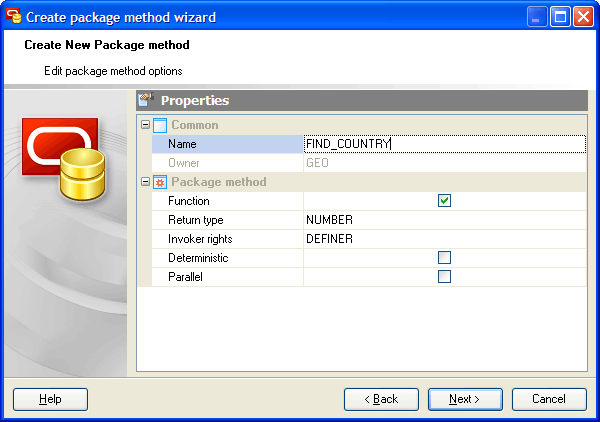Collapse the Common section
Image resolution: width=600 pixels, height=422 pixels.
145,125
